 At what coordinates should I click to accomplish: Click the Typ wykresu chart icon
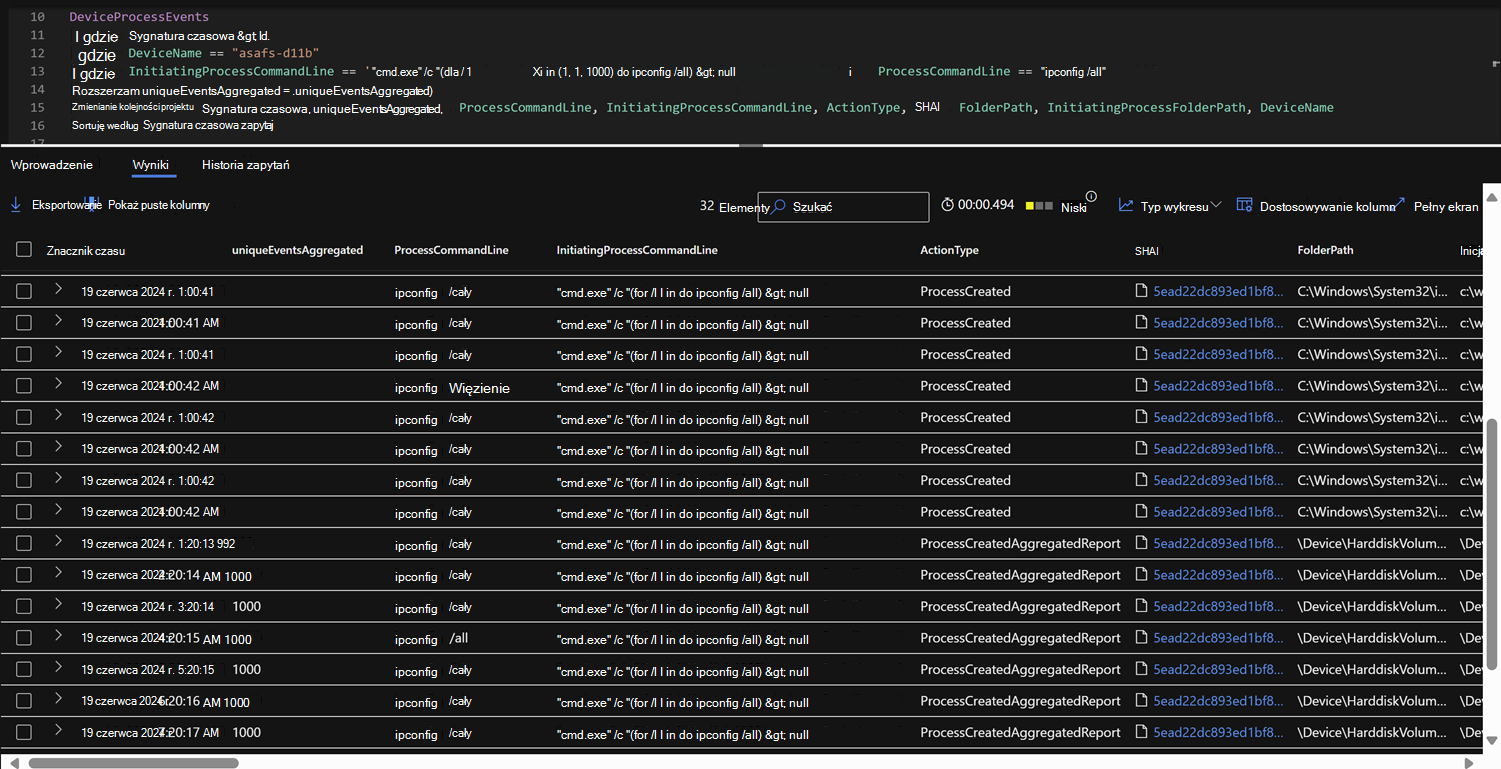pos(1126,205)
